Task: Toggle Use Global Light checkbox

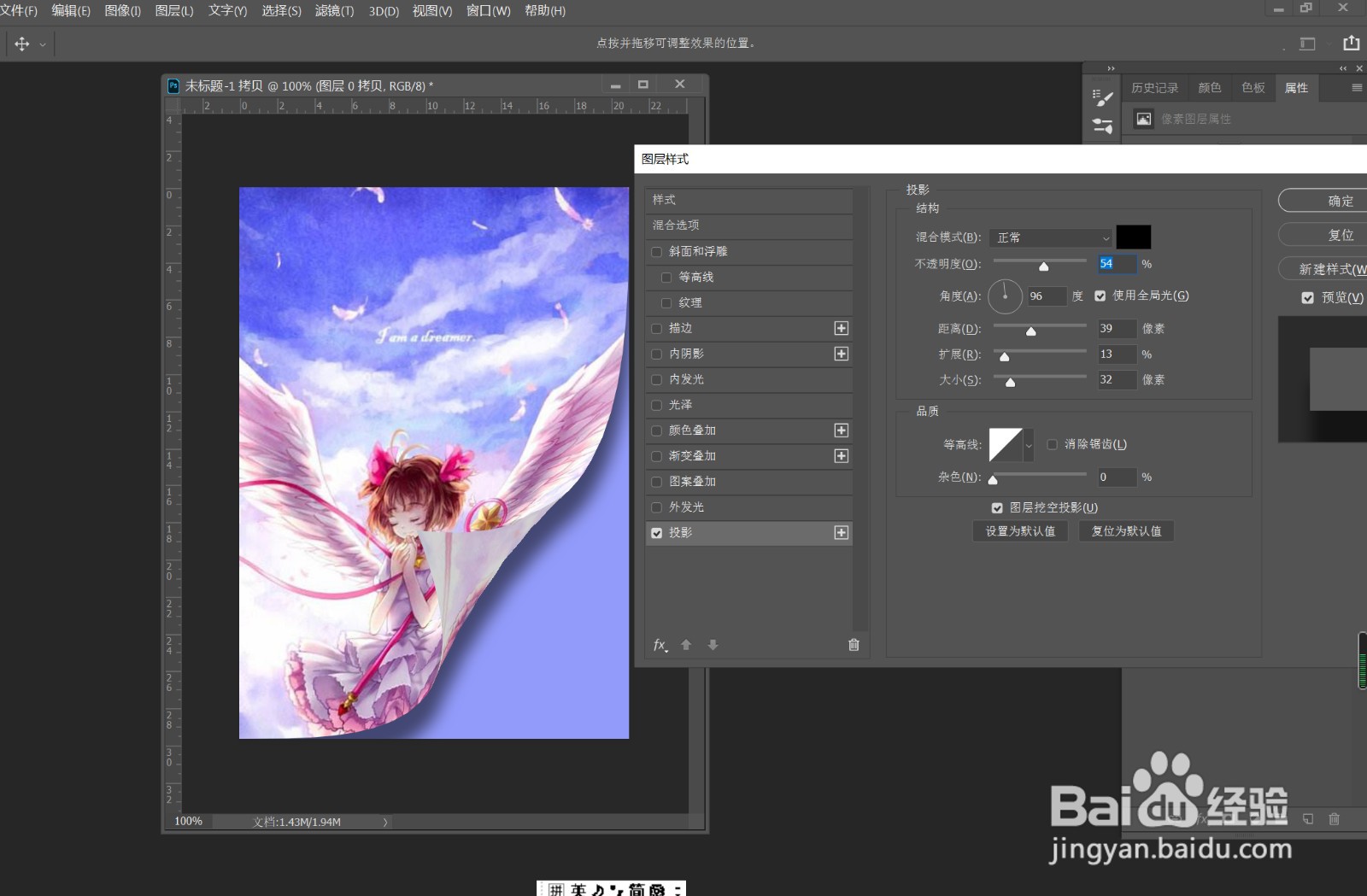Action: (1100, 296)
